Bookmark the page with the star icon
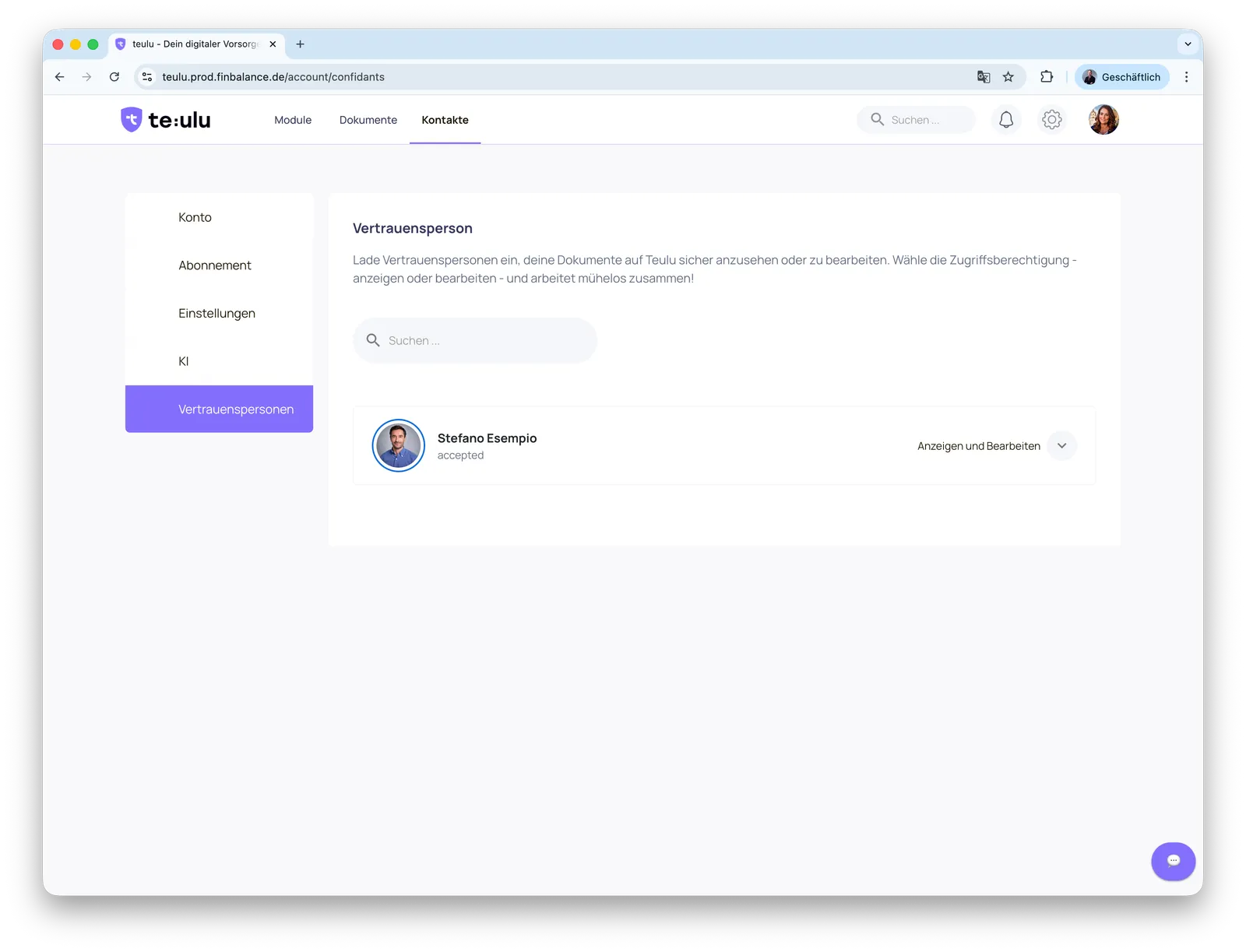Viewport: 1246px width, 952px height. click(1008, 77)
